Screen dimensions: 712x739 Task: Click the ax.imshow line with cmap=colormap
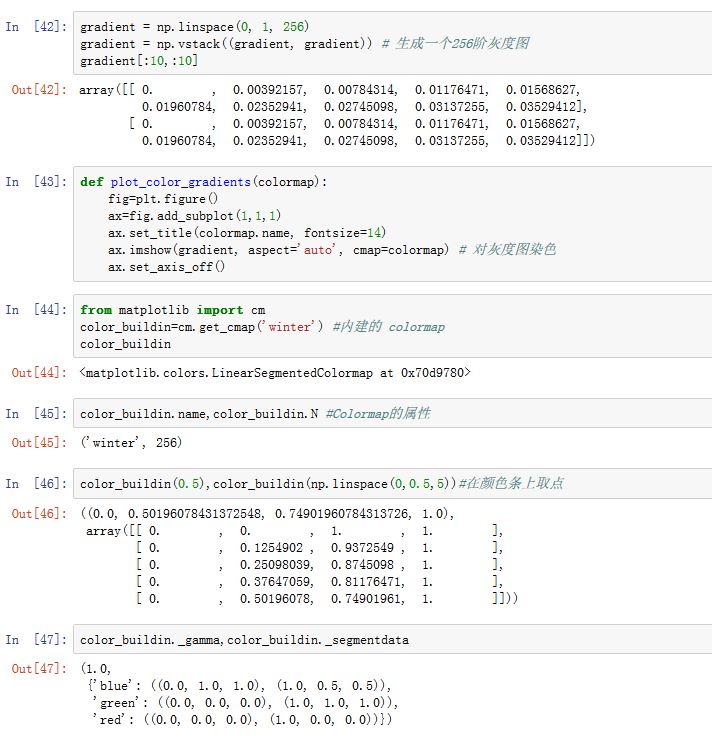tap(278, 250)
